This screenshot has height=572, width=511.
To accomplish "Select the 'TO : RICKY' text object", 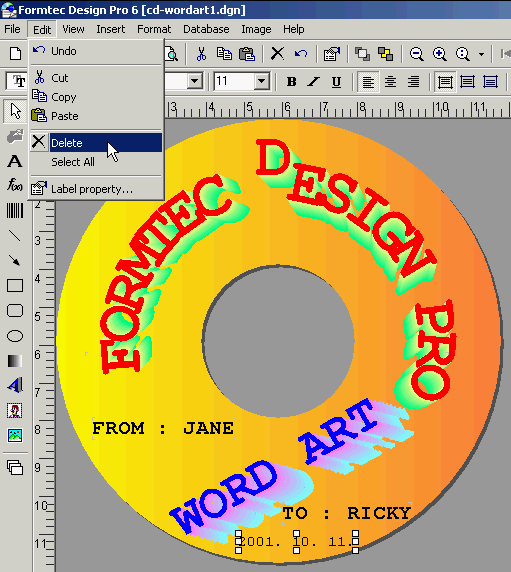I will point(347,513).
